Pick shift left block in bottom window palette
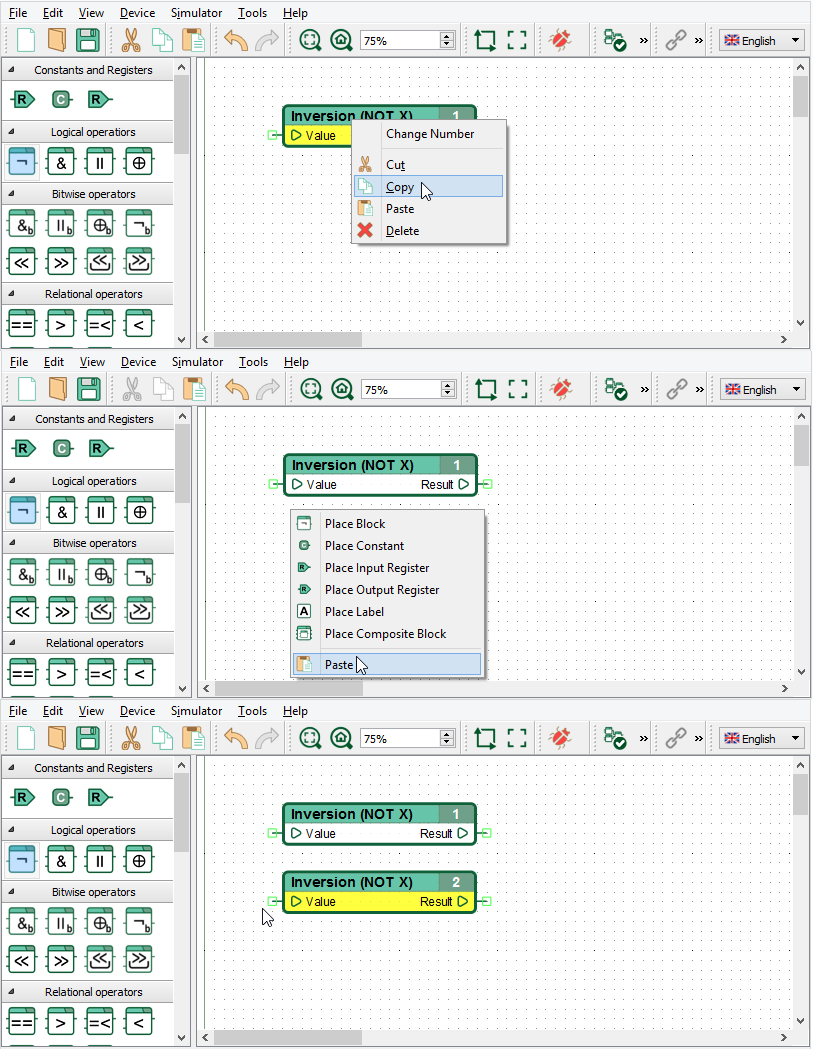The width and height of the screenshot is (813, 1049). point(22,960)
